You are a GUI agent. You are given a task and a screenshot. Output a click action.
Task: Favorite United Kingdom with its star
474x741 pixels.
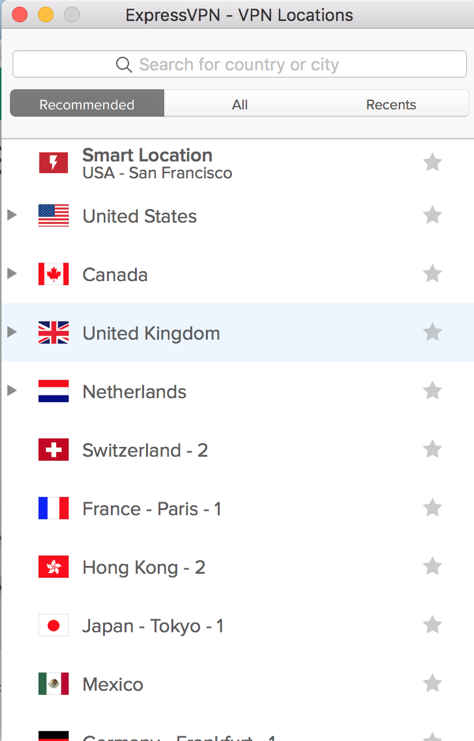click(432, 332)
